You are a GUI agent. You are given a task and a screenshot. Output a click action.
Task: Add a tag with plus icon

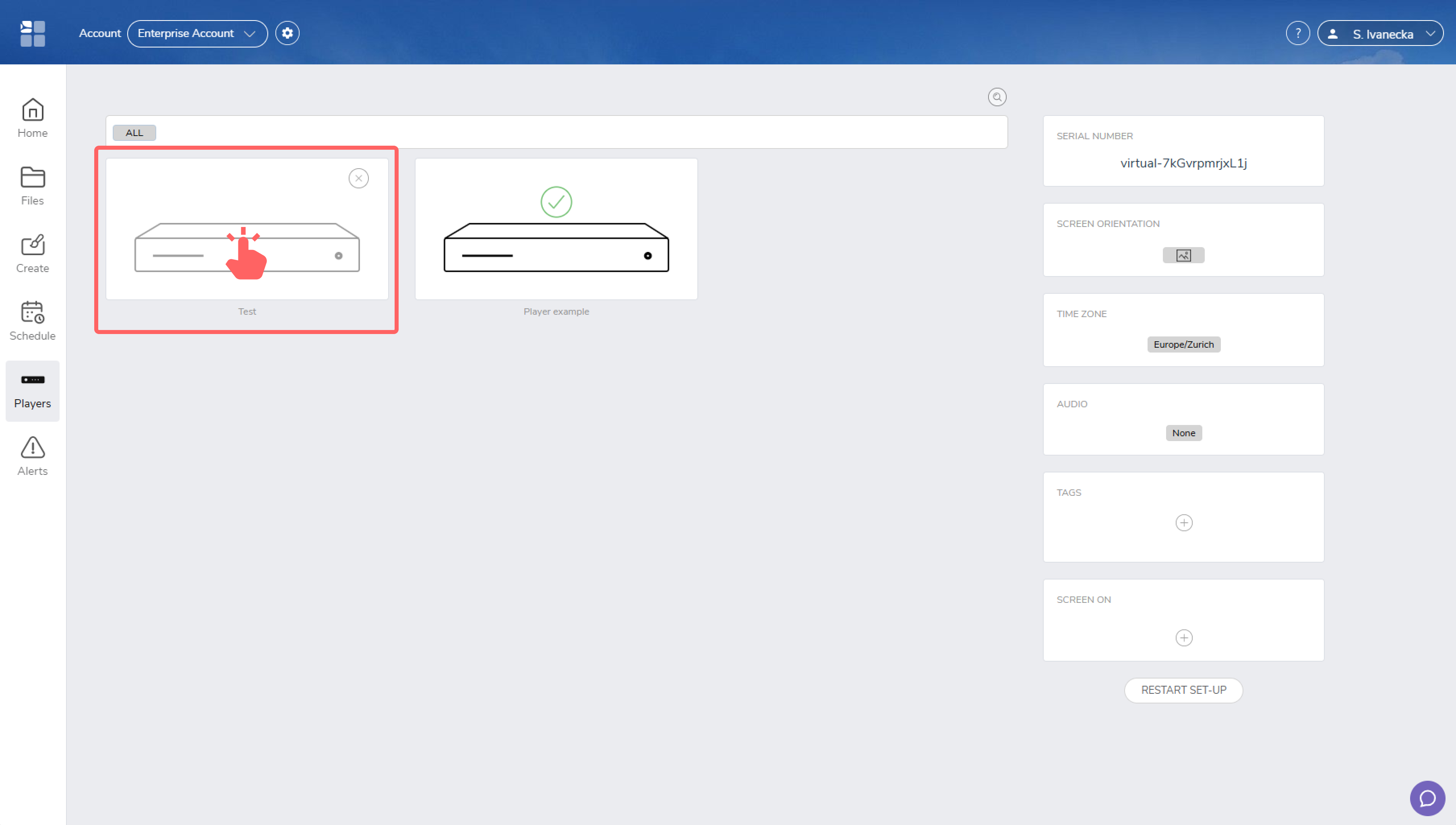click(x=1183, y=522)
